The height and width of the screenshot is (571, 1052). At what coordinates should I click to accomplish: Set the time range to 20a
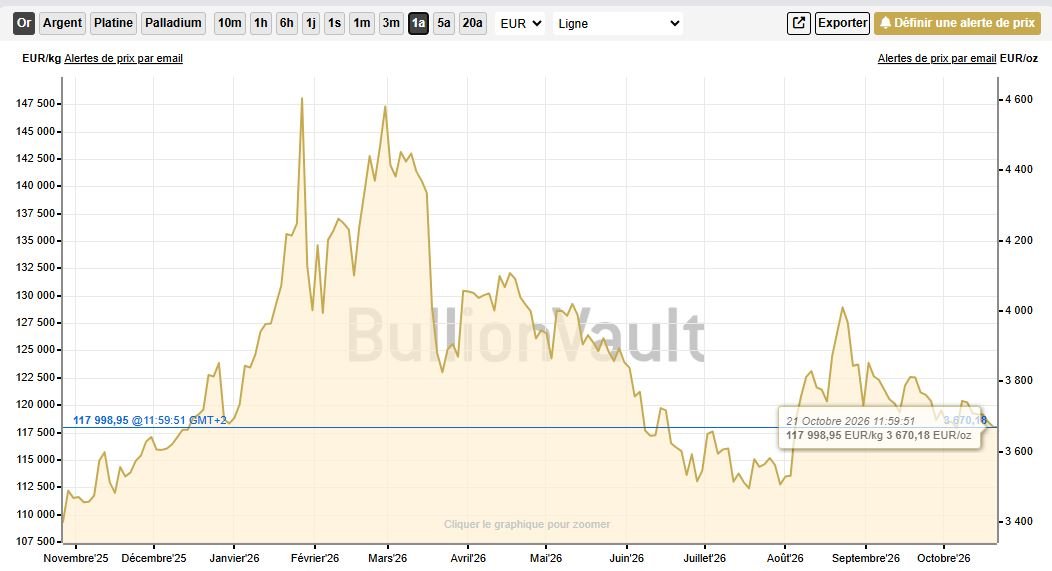click(x=472, y=23)
